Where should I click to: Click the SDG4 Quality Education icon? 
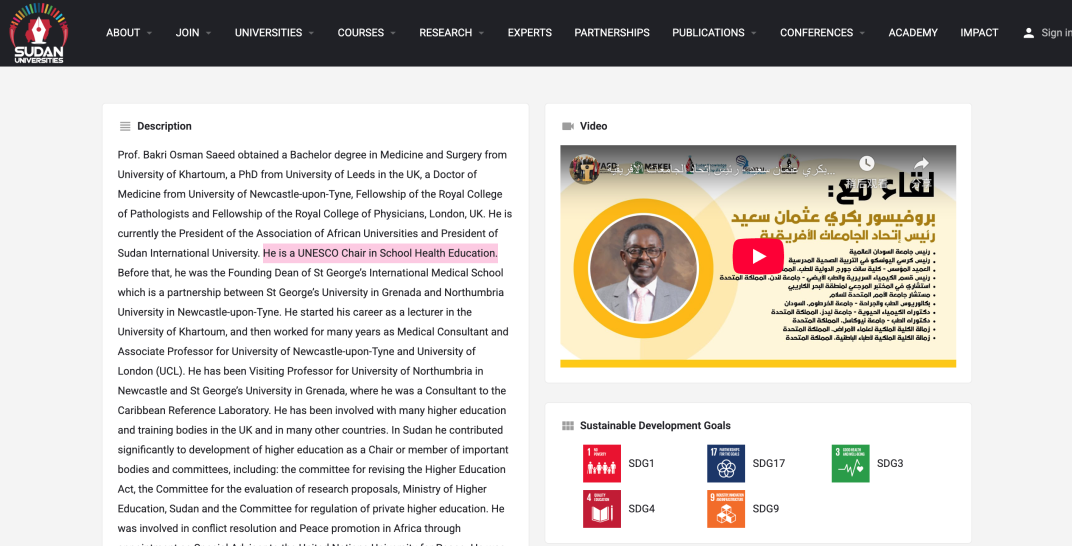pos(602,509)
